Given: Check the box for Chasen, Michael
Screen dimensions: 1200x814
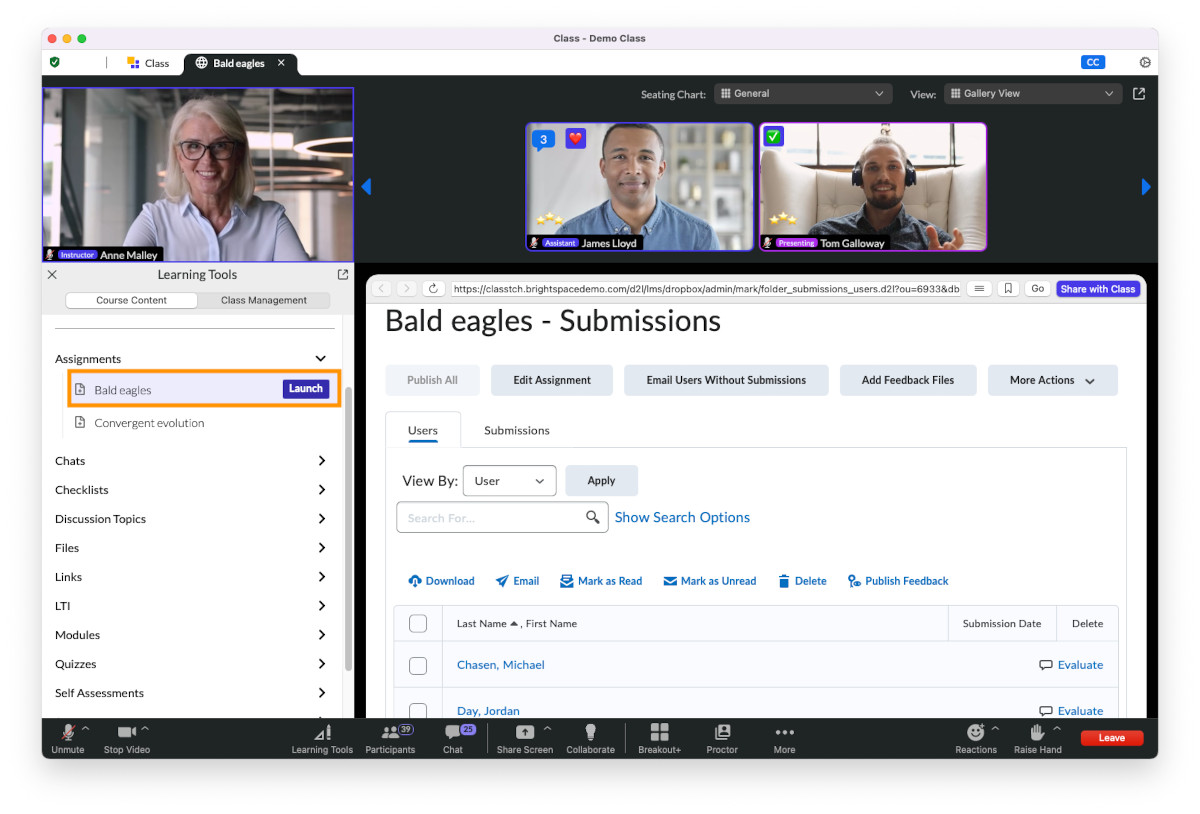Looking at the screenshot, I should click(418, 666).
